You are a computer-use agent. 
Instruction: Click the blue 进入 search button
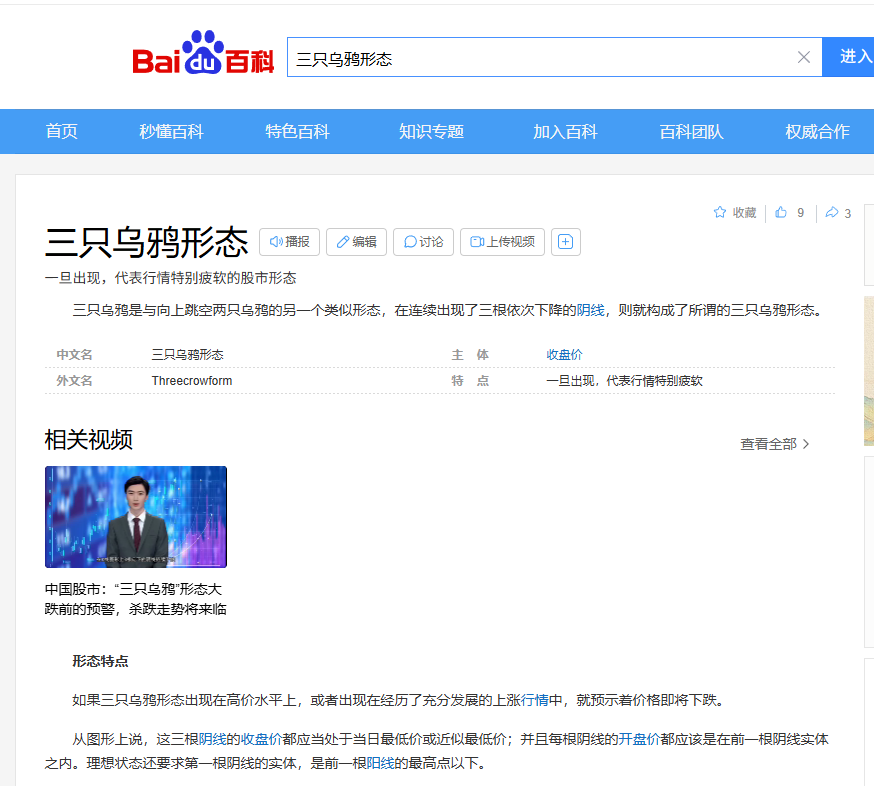(848, 57)
